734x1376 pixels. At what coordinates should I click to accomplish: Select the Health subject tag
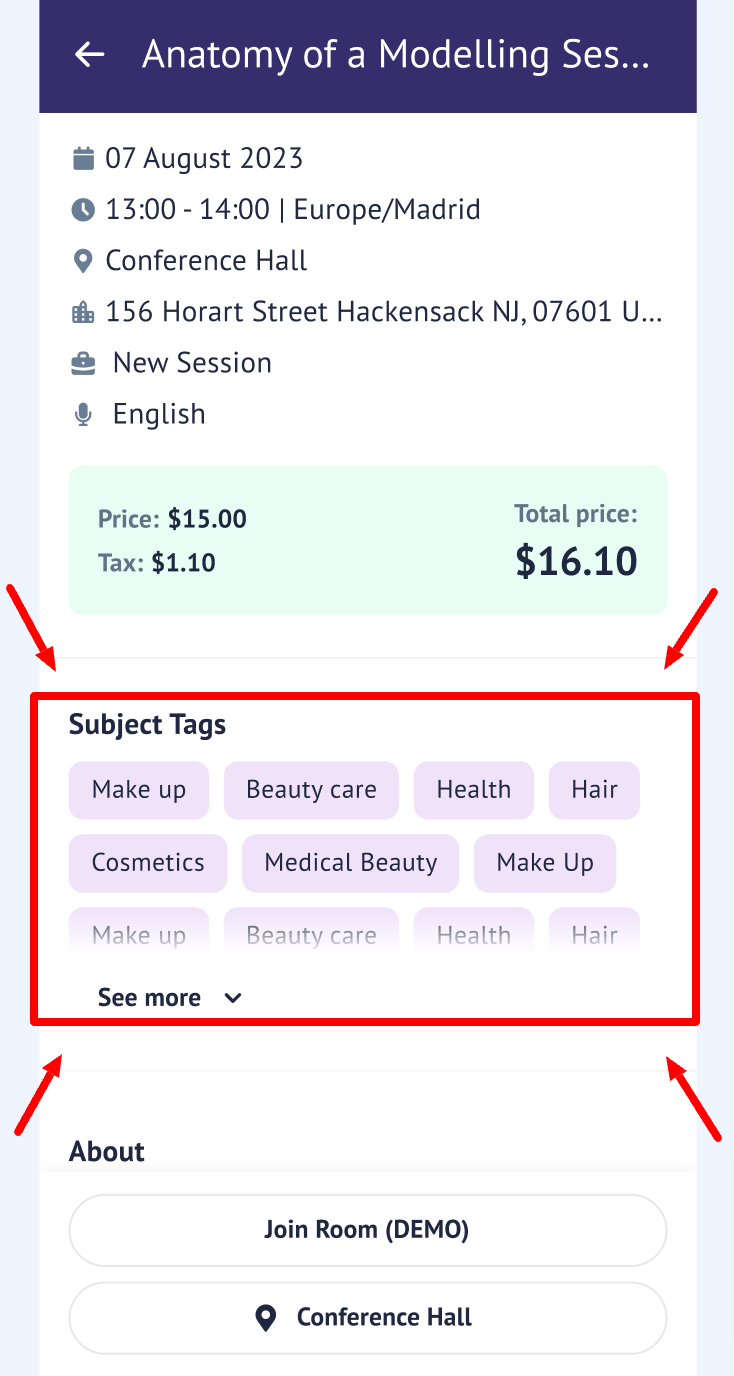(474, 790)
